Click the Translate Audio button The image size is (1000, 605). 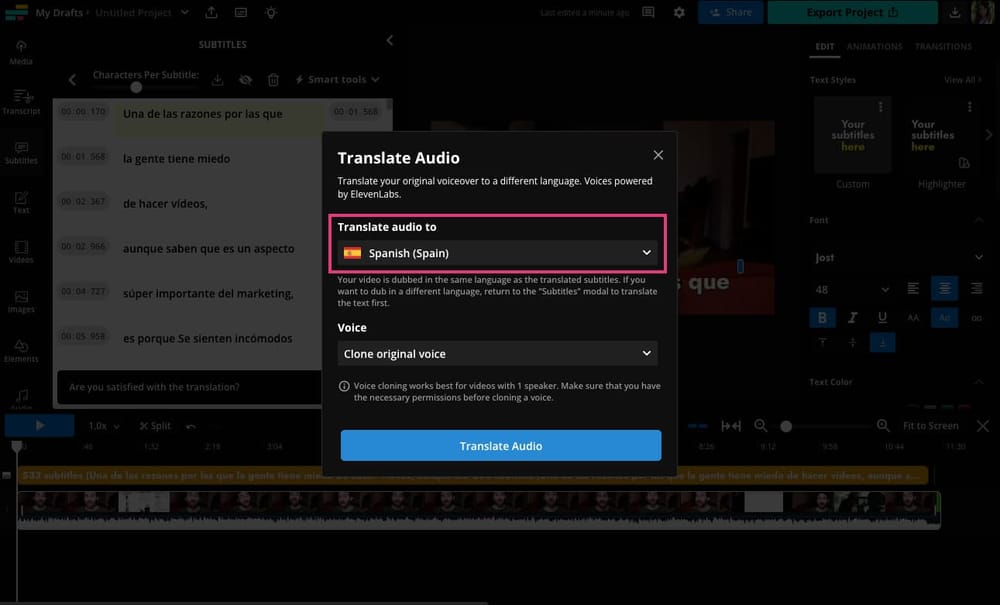(x=499, y=446)
